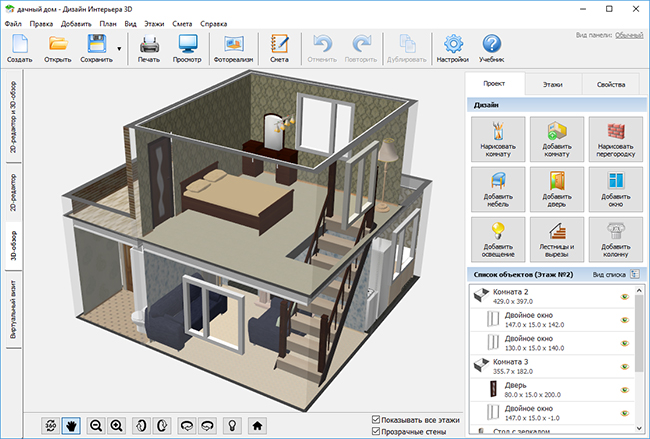This screenshot has width=650, height=439.
Task: Hide Комната 2 using eye icon
Action: (x=625, y=296)
